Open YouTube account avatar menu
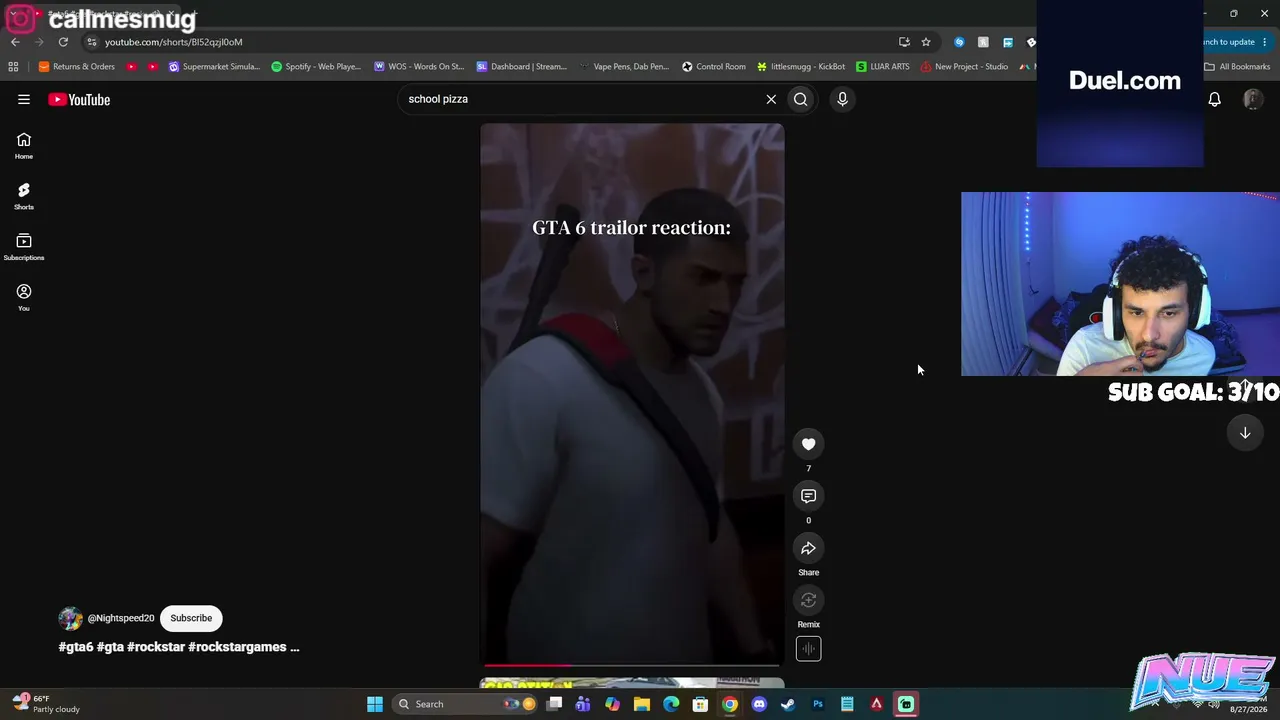1280x720 pixels. [x=1252, y=99]
